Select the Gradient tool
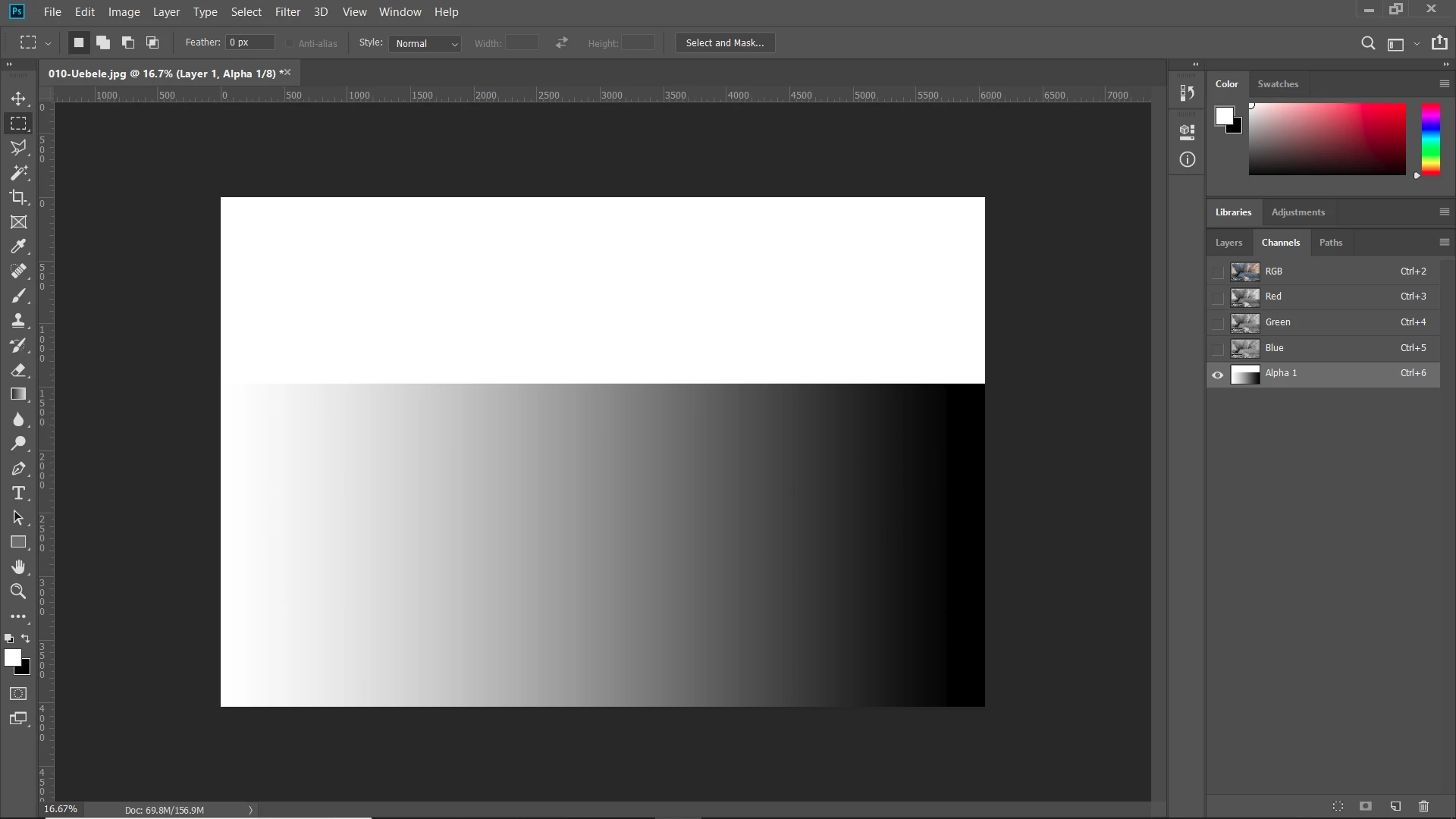 (18, 394)
